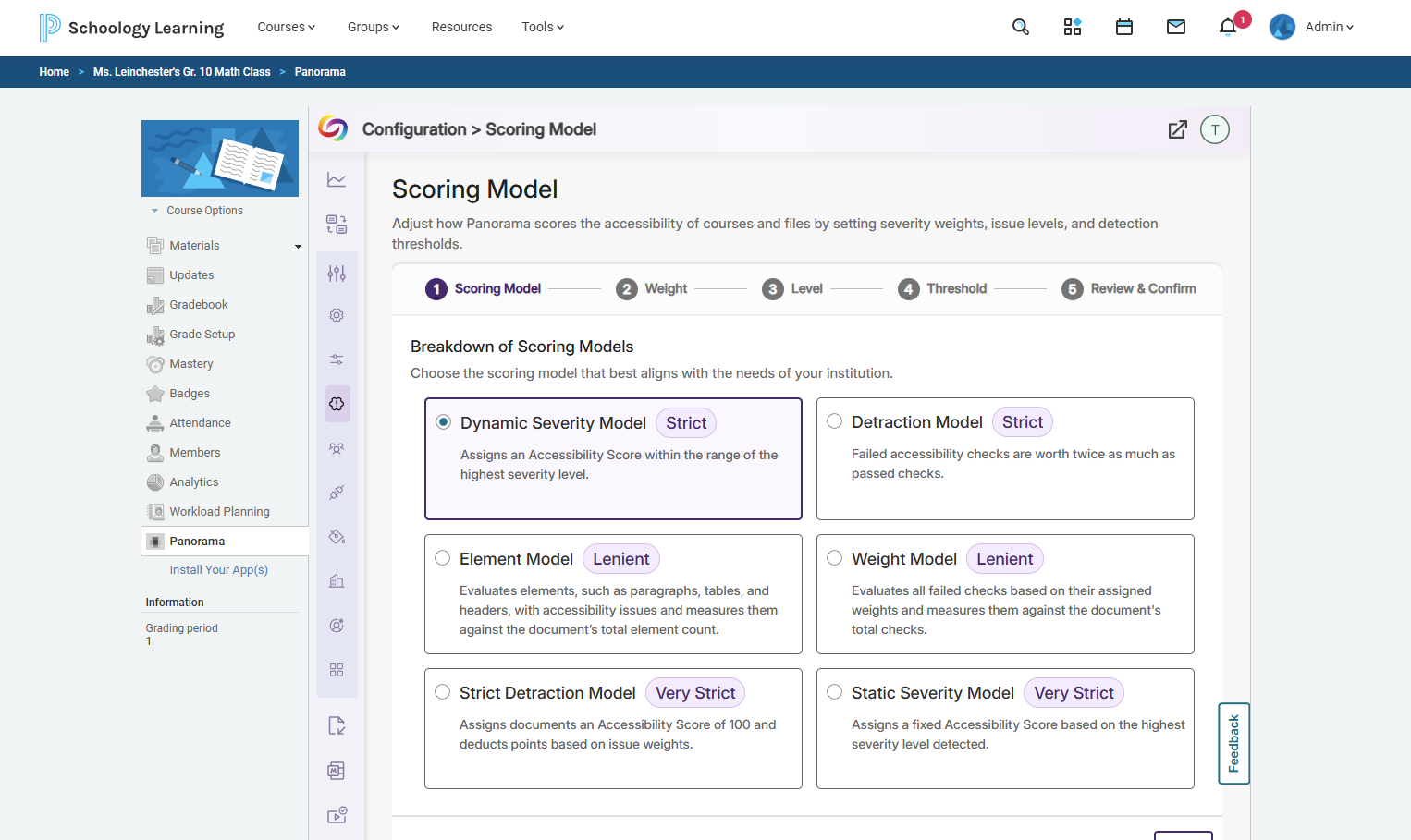
Task: Open the horizontal sliders icon in sidebar
Action: point(337,359)
